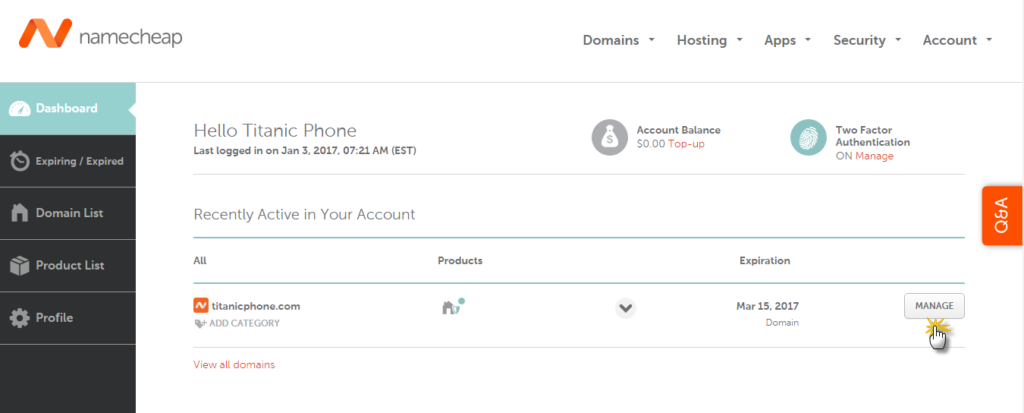Click the products icon for titanicphone.com
The width and height of the screenshot is (1024, 413).
click(453, 306)
